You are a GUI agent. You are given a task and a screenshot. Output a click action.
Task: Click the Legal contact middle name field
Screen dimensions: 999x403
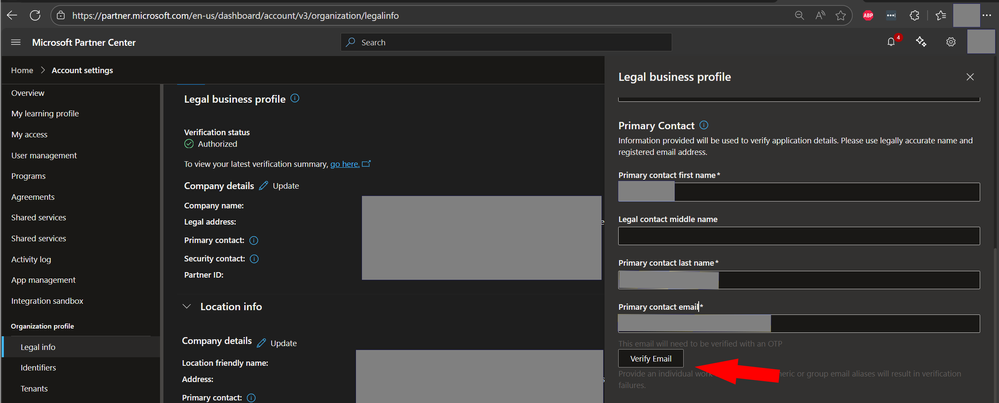[799, 236]
